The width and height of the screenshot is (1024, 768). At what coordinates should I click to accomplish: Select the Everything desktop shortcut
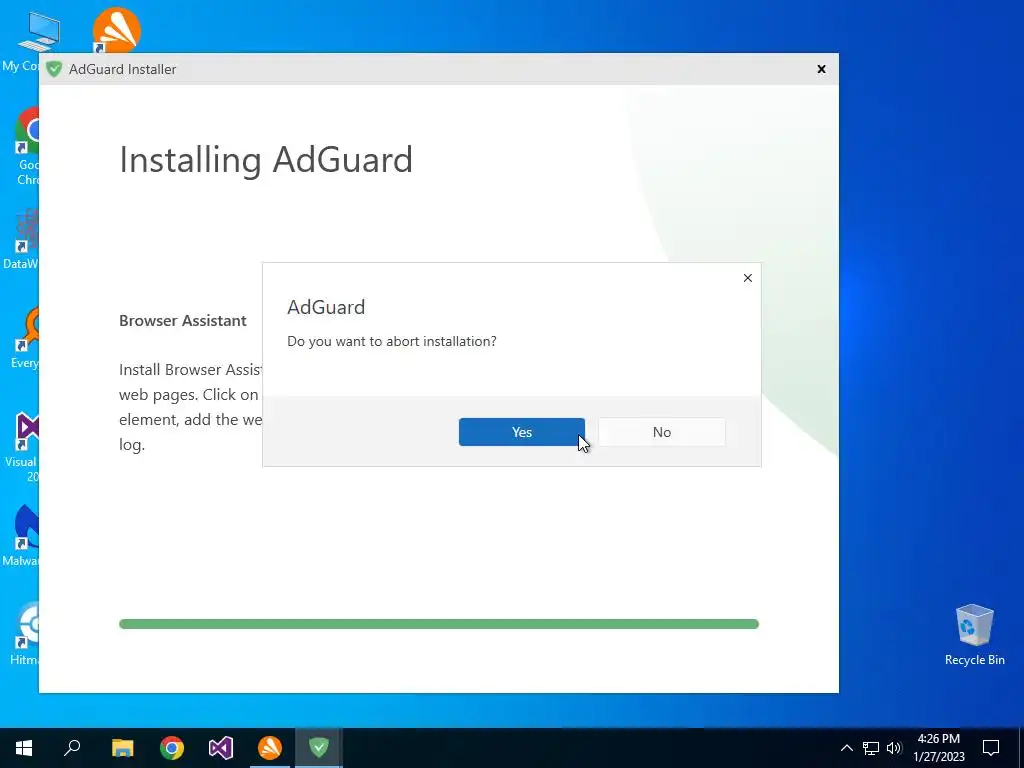(x=25, y=338)
